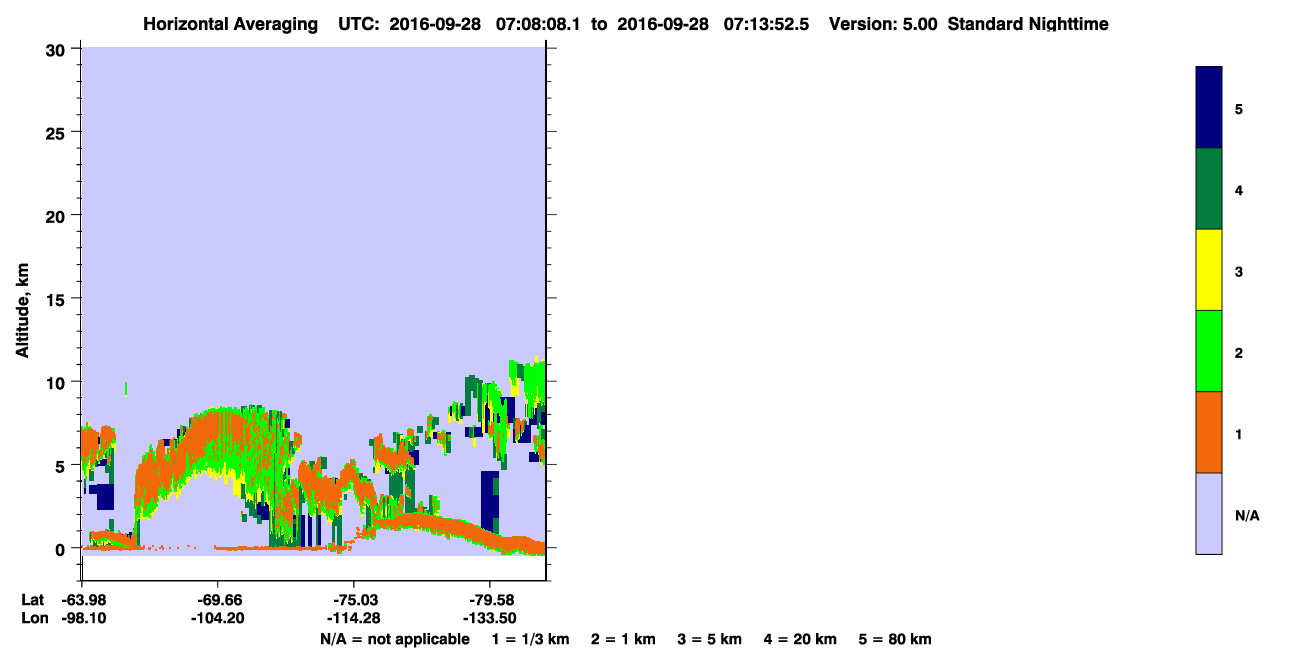
Task: Click the legend text '4 = 20 km'
Action: point(801,639)
